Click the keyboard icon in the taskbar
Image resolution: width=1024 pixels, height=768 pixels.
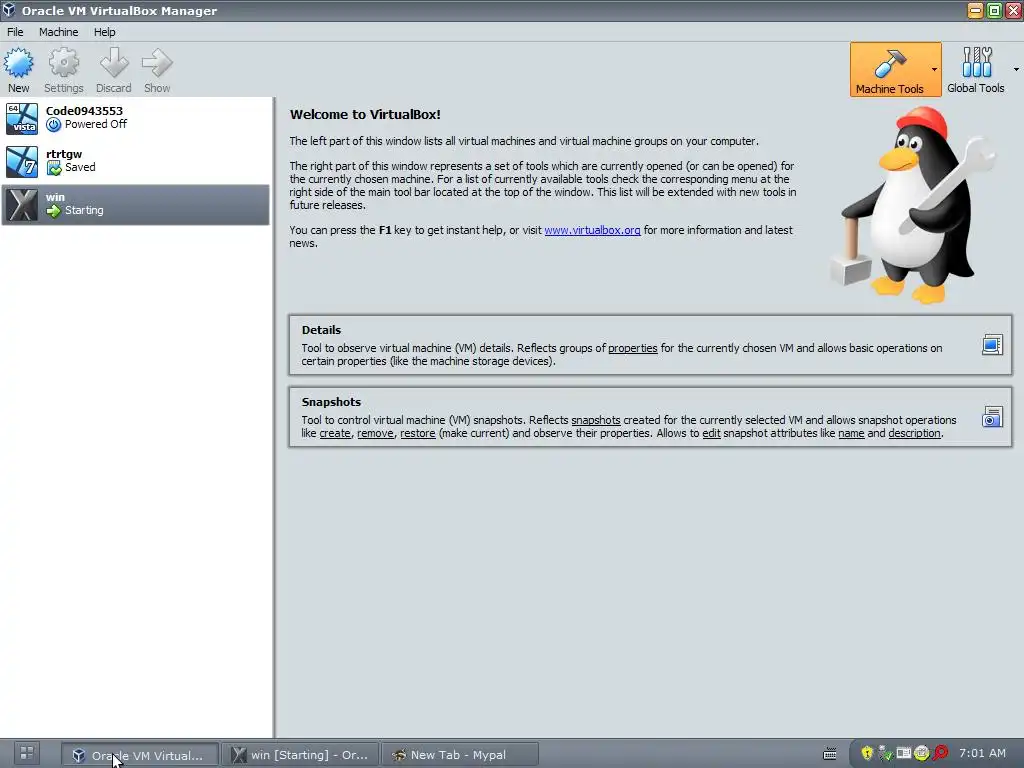point(829,754)
